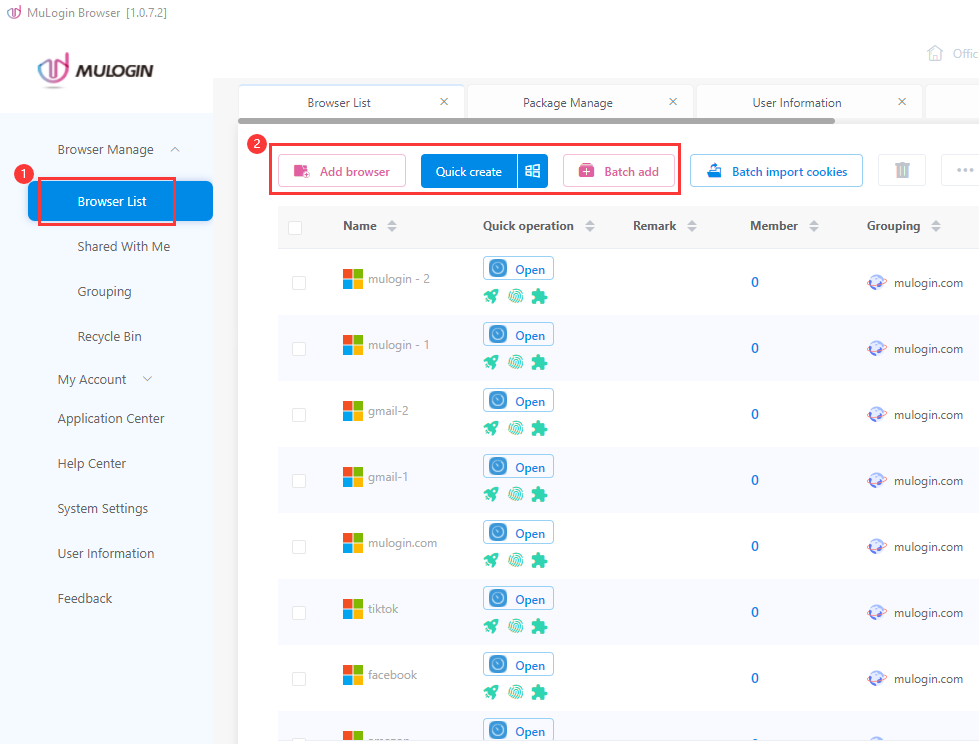Sort by Grouping column arrows

(935, 226)
